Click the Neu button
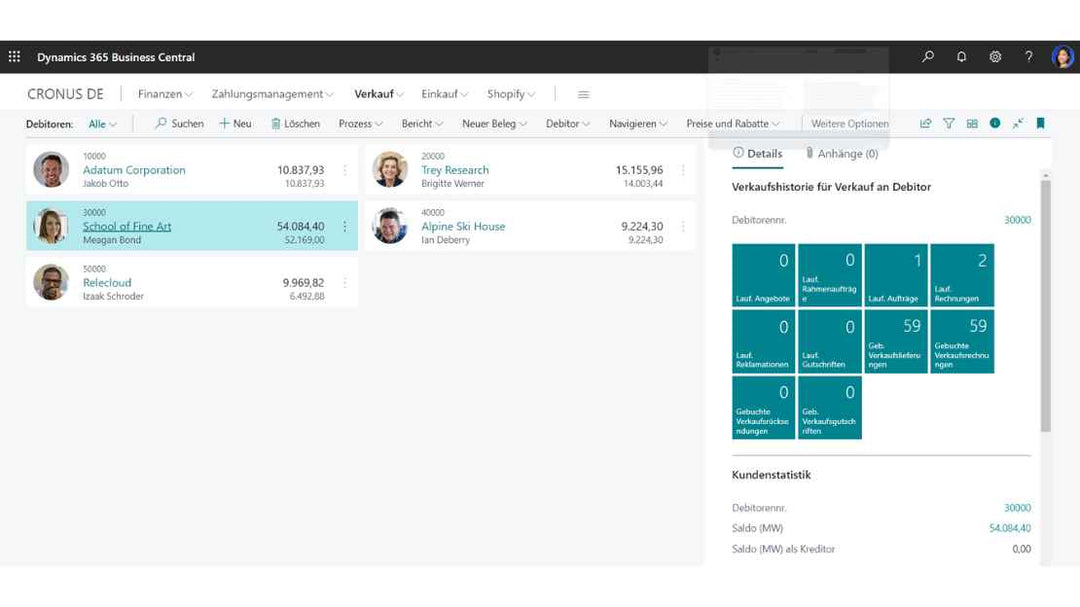Screen dimensions: 1080x607 point(236,124)
